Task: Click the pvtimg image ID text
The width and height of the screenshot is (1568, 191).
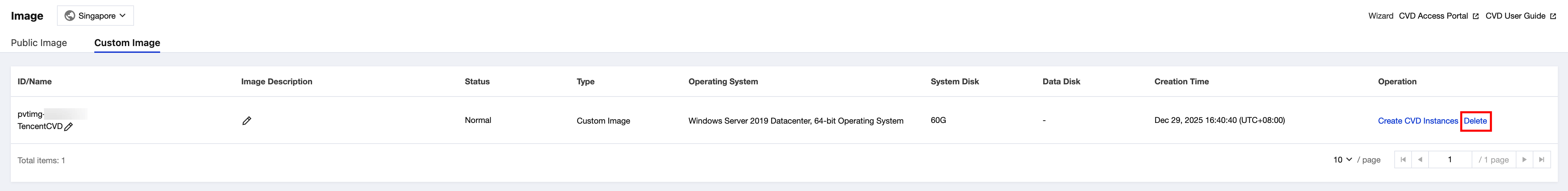Action: point(31,114)
